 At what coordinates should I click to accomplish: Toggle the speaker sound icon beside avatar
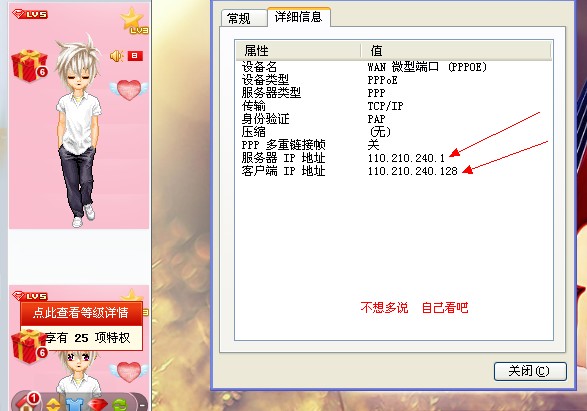(116, 56)
